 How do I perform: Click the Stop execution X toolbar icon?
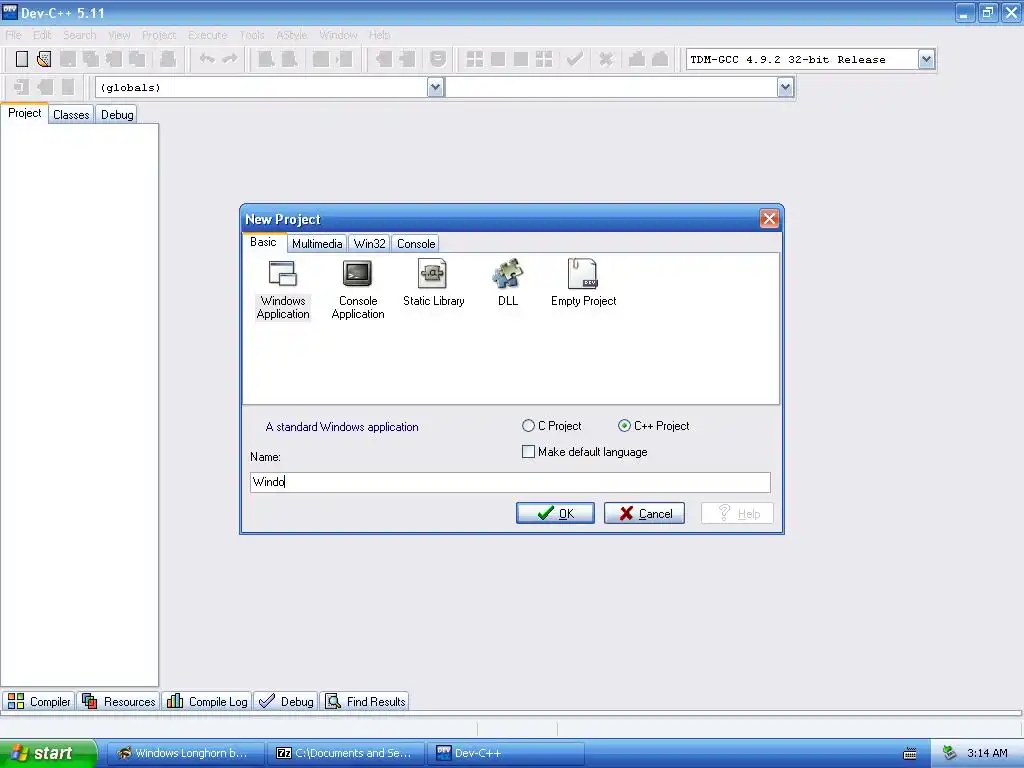[606, 59]
